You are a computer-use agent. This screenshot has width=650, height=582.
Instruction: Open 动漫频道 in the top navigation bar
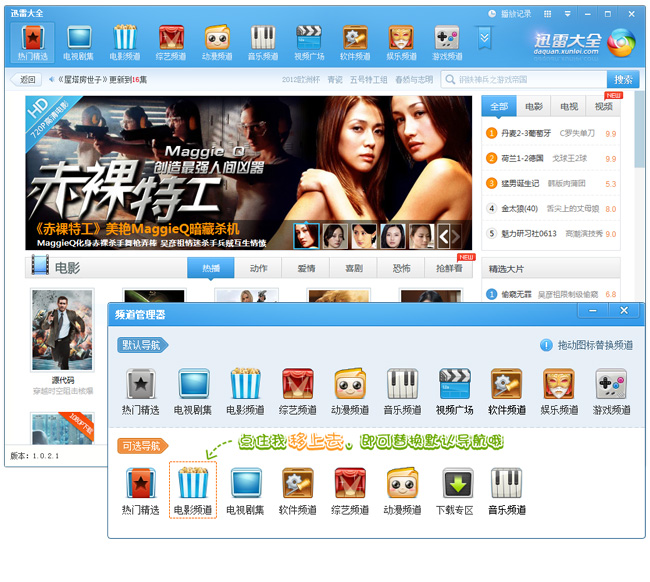tap(217, 43)
